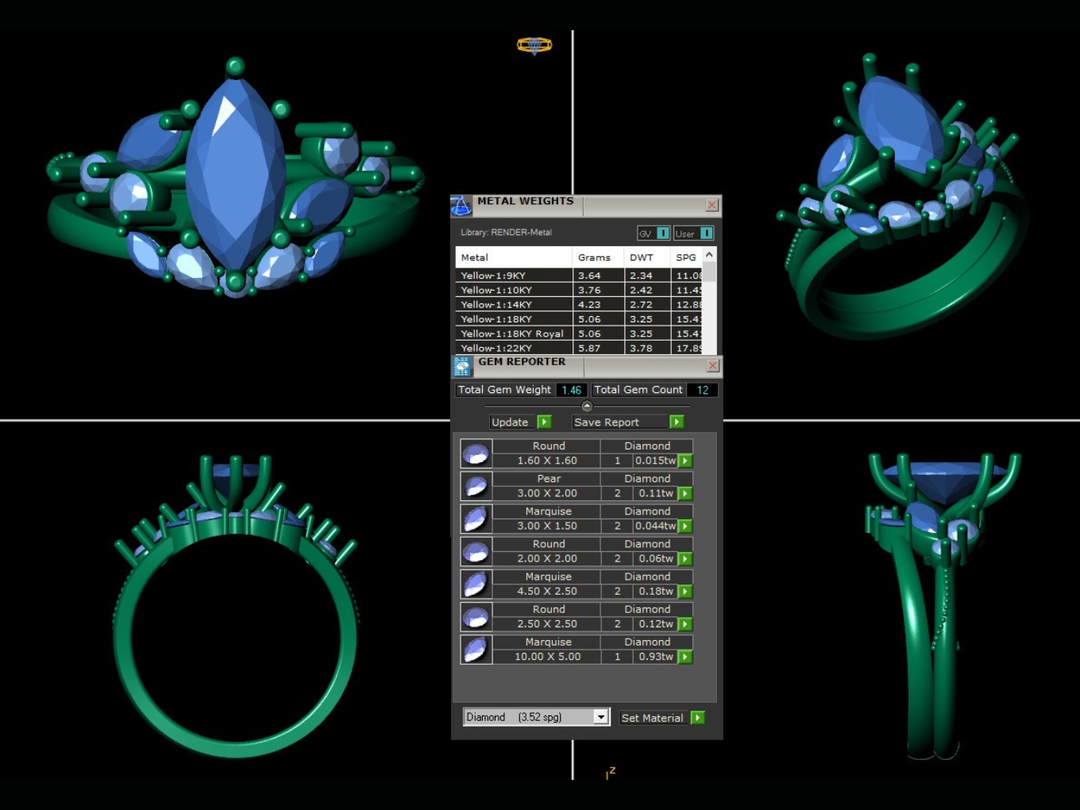Click the small ring icon at viewport top
Image resolution: width=1080 pixels, height=810 pixels.
(x=534, y=45)
